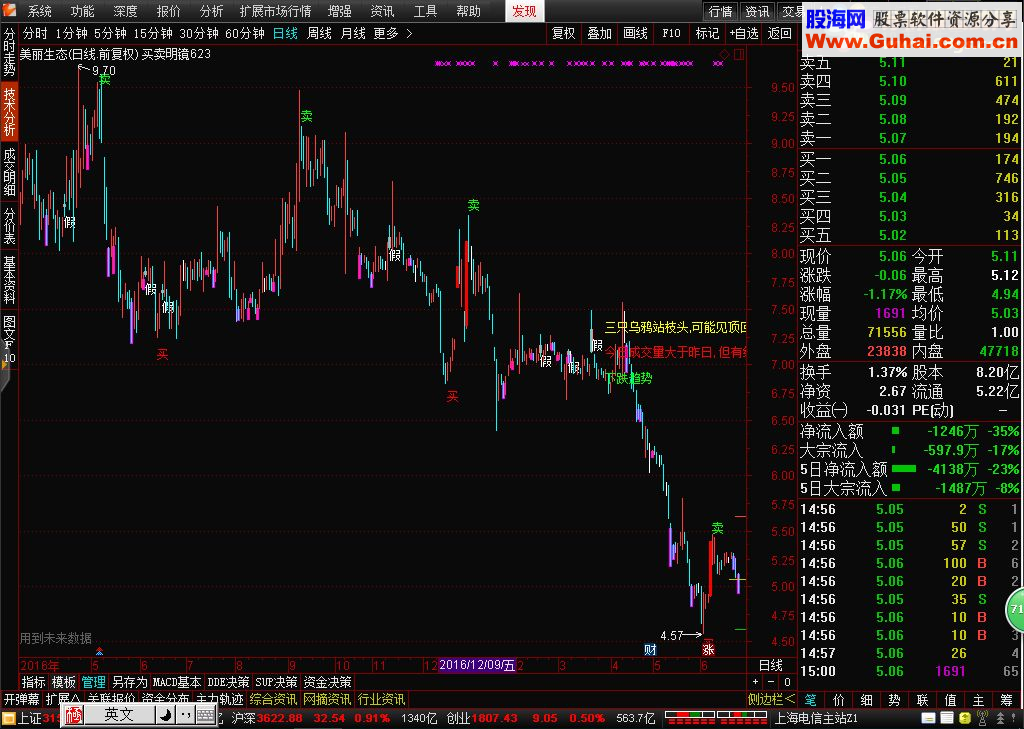Click the red window-layout icon above the chart
1024x729 pixels.
[x=739, y=54]
